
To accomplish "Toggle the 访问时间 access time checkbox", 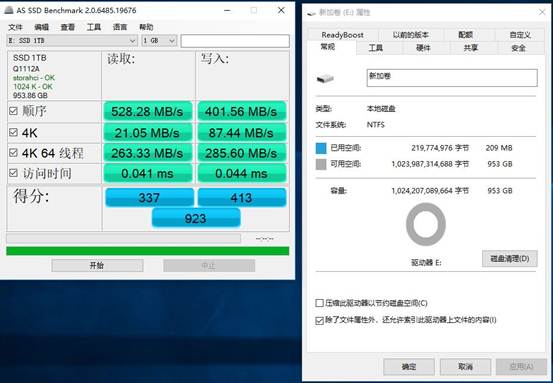I will (x=13, y=173).
